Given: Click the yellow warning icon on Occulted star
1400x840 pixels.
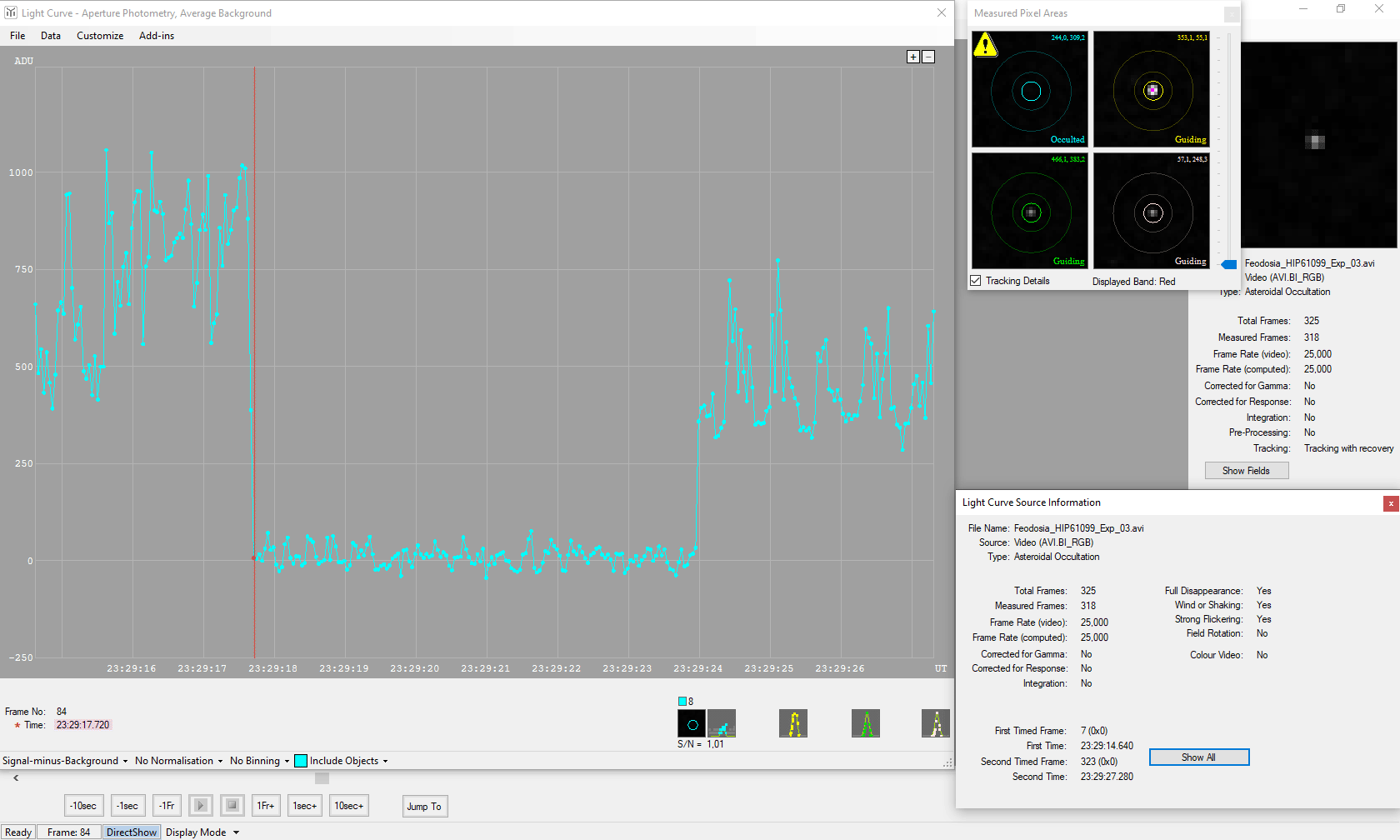Looking at the screenshot, I should point(986,45).
